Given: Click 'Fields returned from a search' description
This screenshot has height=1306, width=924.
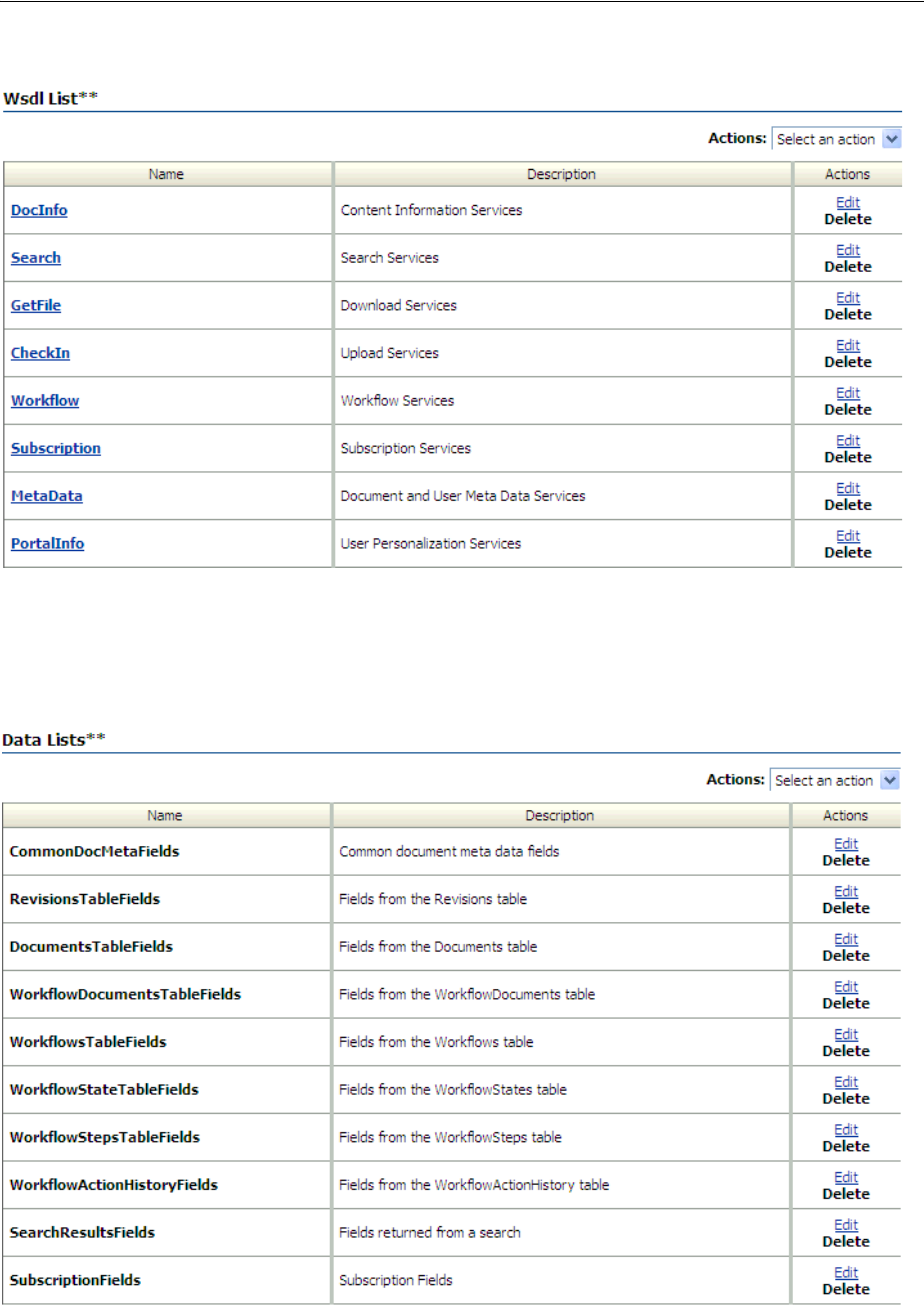Looking at the screenshot, I should coord(430,1232).
